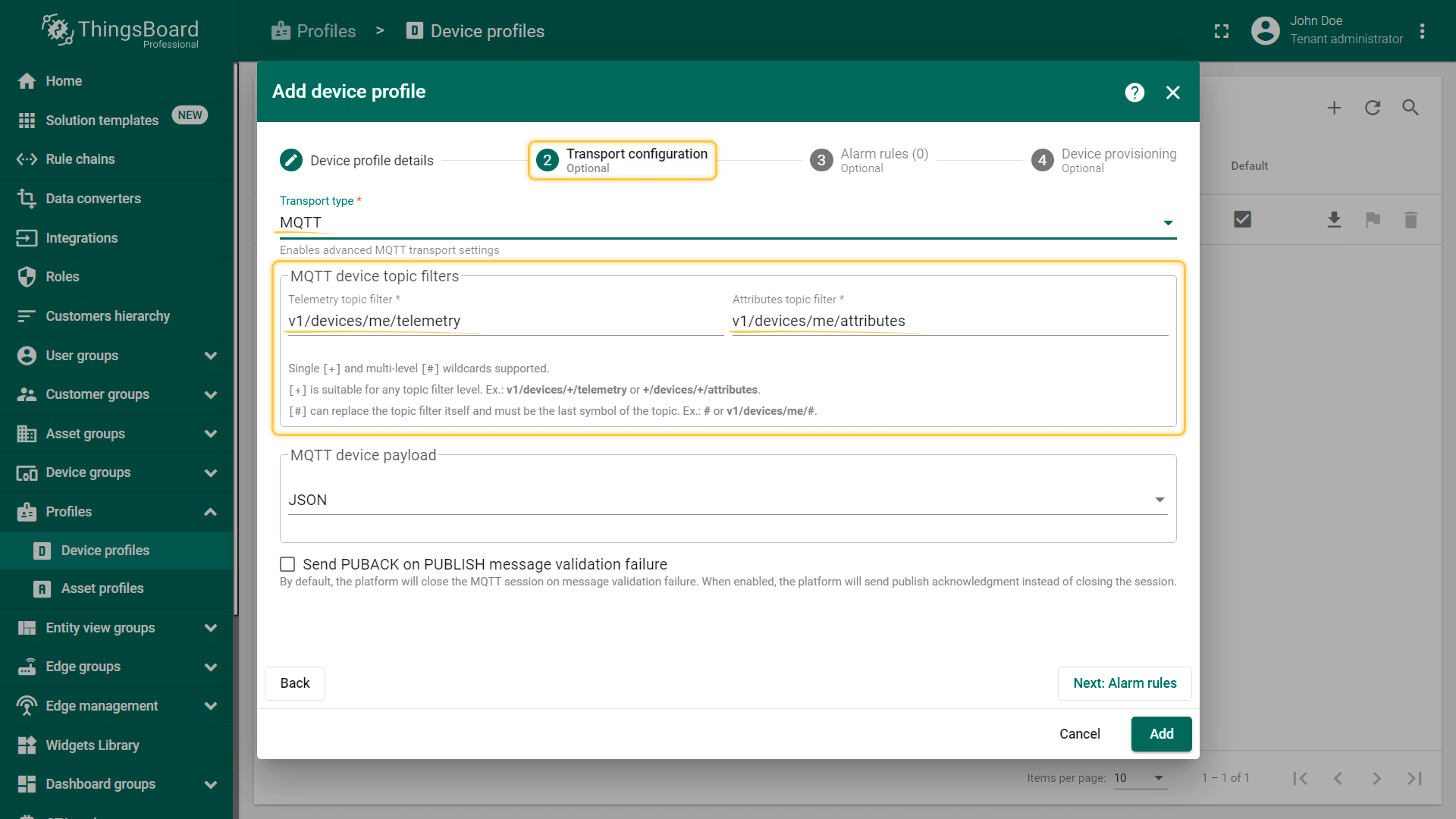Screen dimensions: 1456x819
Task: Go to next page pagination icon
Action: click(1376, 778)
